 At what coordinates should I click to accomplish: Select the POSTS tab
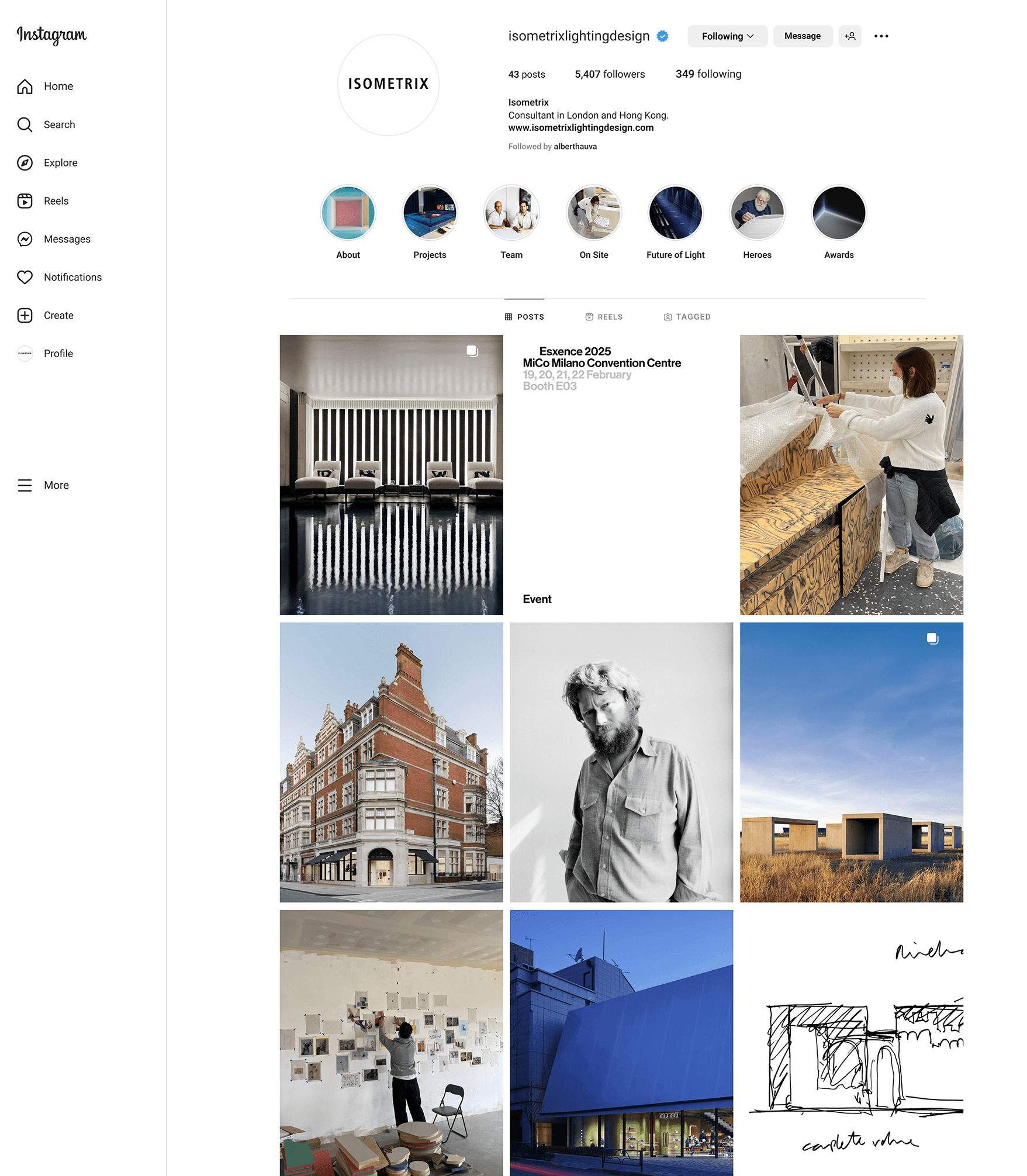click(524, 317)
